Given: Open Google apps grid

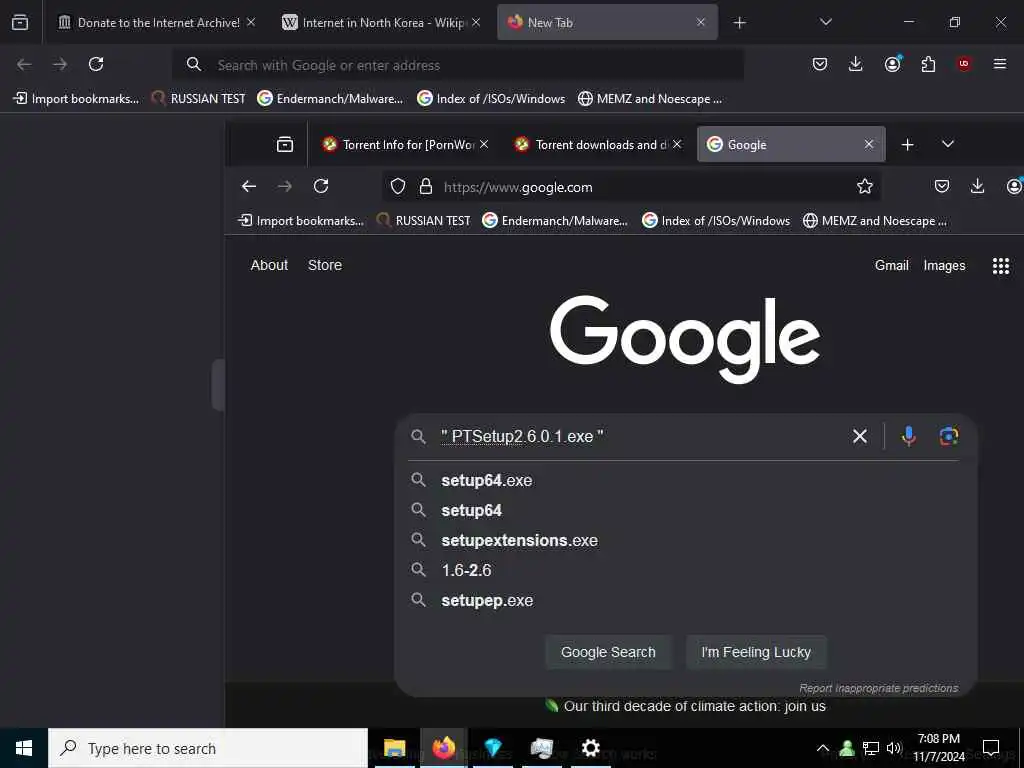Looking at the screenshot, I should click(1000, 266).
